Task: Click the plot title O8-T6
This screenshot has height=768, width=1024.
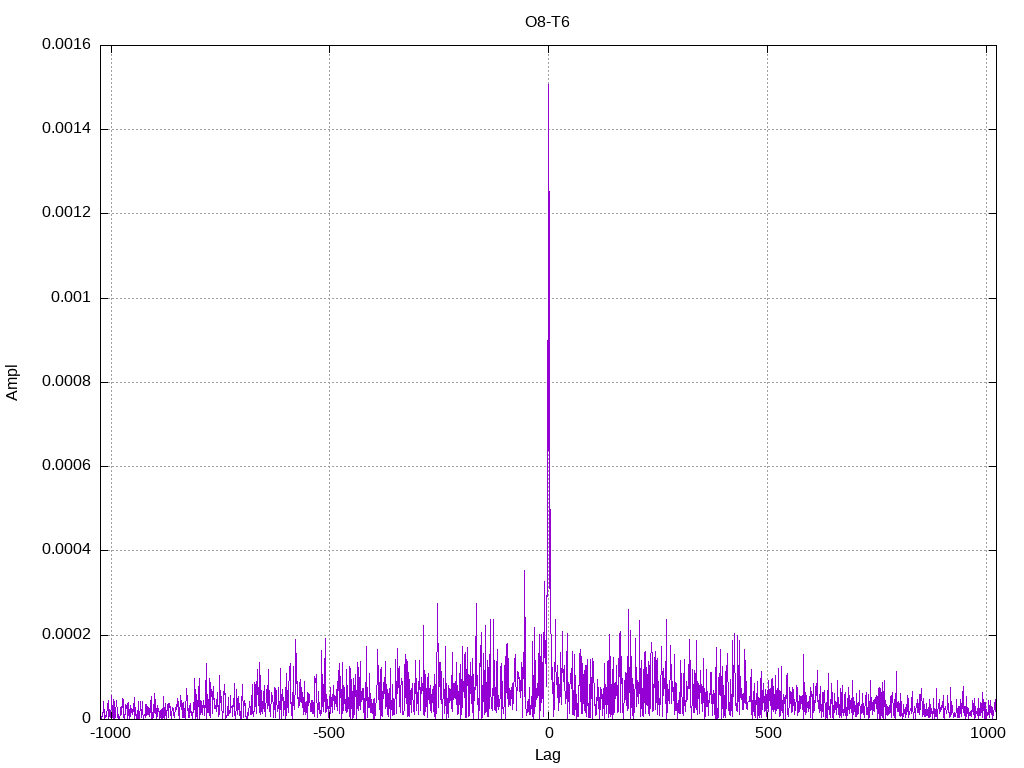Action: pos(547,22)
